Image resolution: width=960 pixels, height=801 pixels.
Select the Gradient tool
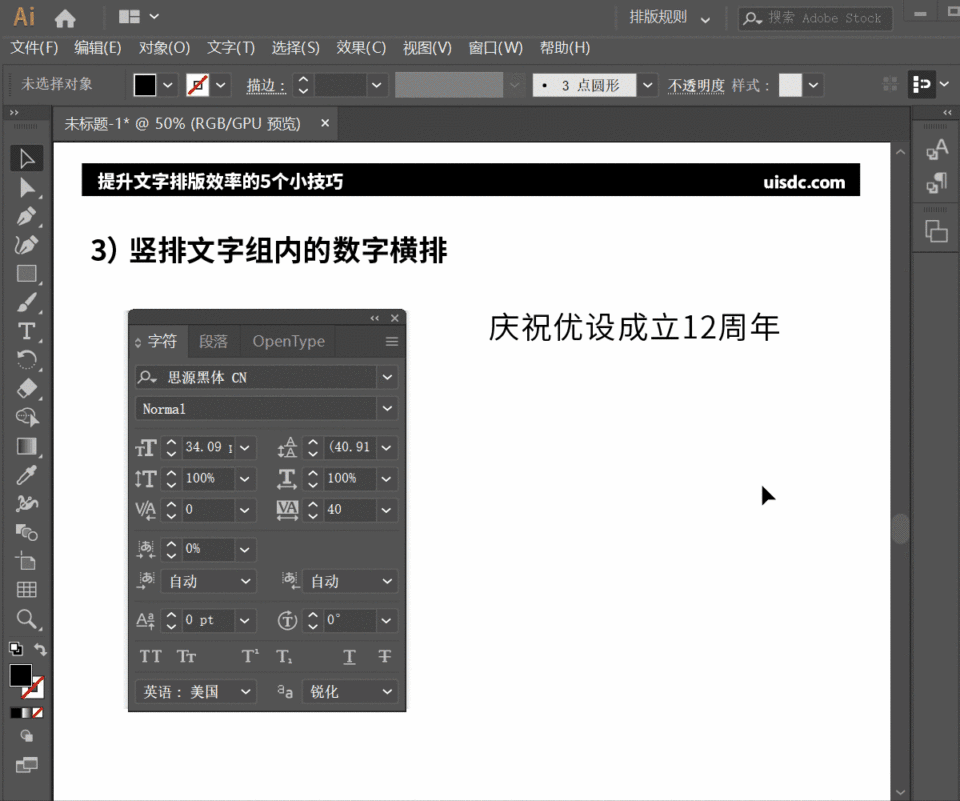pyautogui.click(x=27, y=446)
